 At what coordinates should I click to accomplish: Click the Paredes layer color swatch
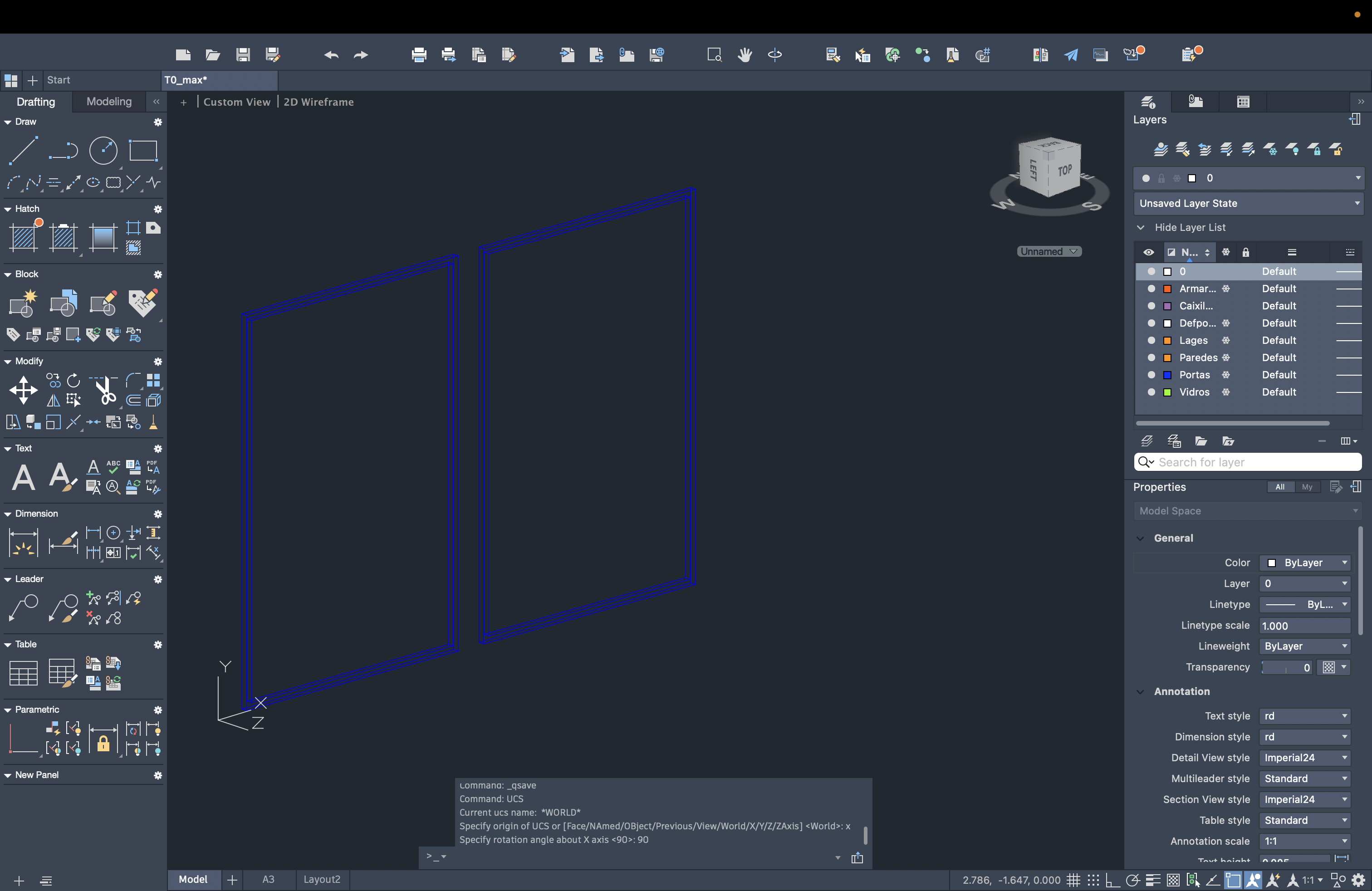click(x=1167, y=358)
